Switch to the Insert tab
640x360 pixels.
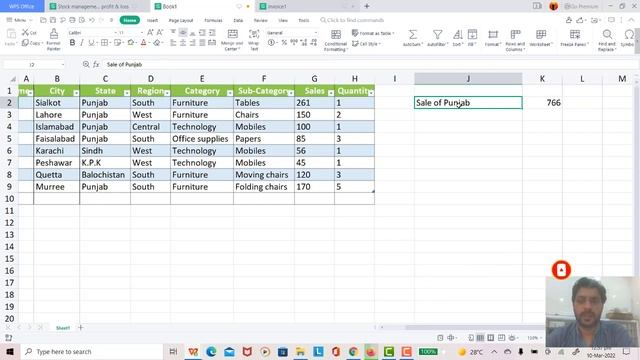pyautogui.click(x=152, y=20)
